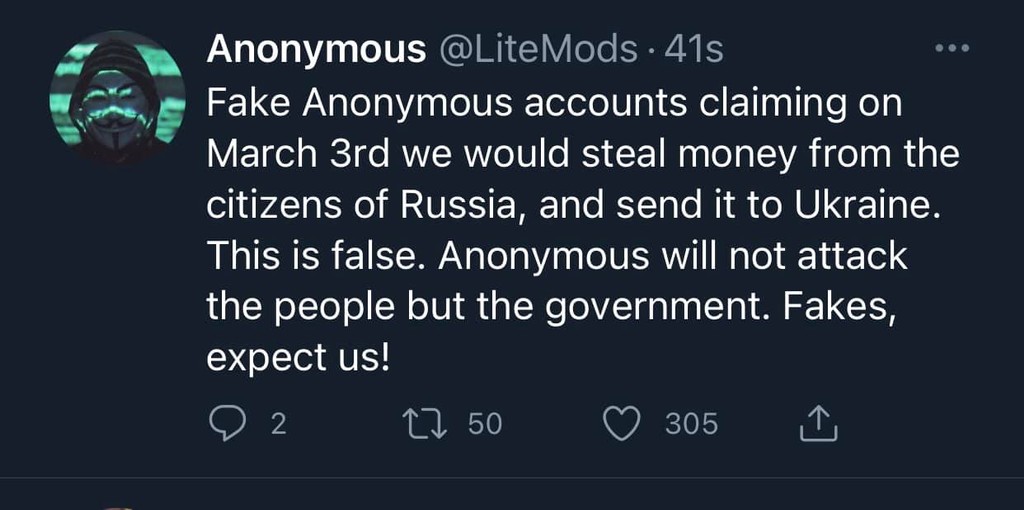Click the first line 'Fake Anonymous accounts claiming on'
The image size is (1024, 510).
[x=554, y=103]
